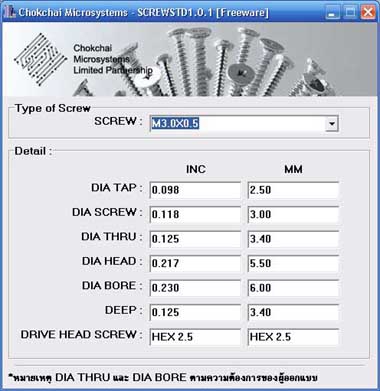Click the mm DRIVE HEAD SCREW field
This screenshot has width=380, height=391.
(x=293, y=337)
